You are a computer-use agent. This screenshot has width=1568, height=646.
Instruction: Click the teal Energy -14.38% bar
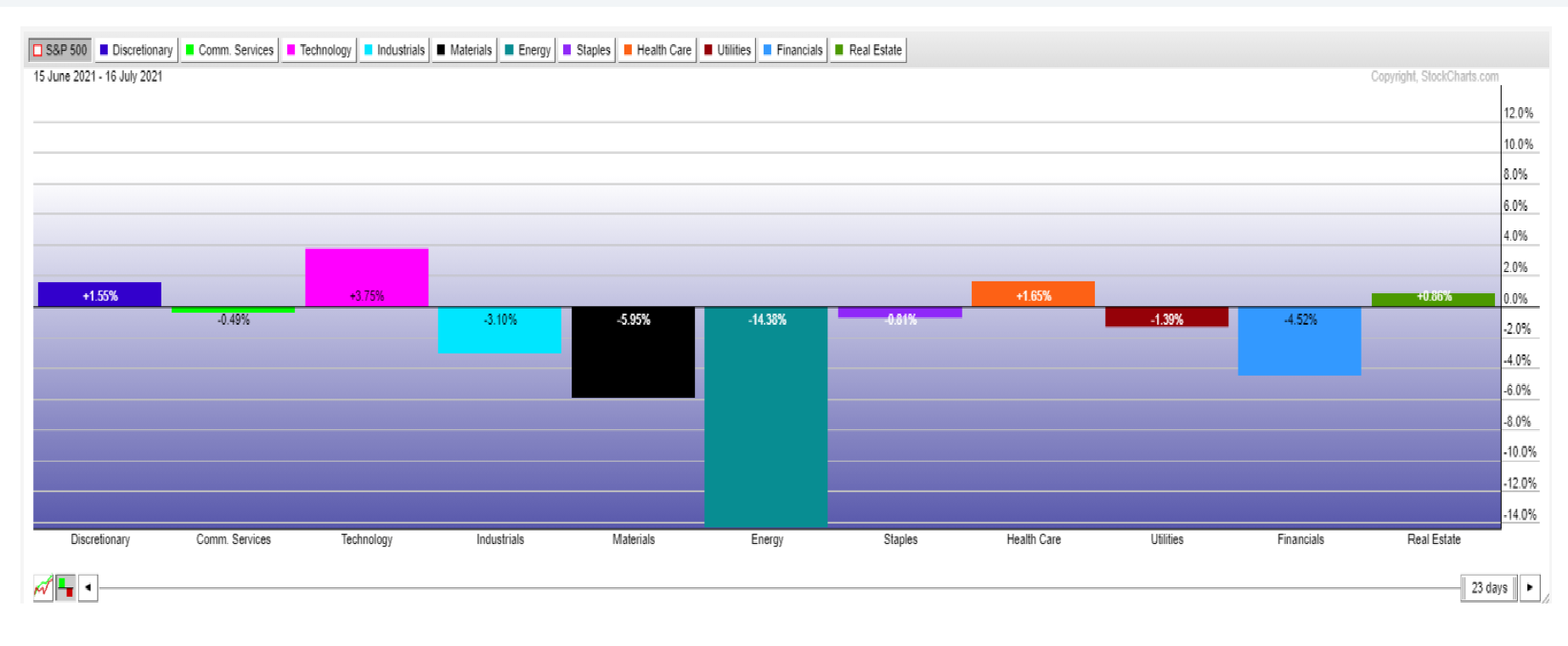766,416
